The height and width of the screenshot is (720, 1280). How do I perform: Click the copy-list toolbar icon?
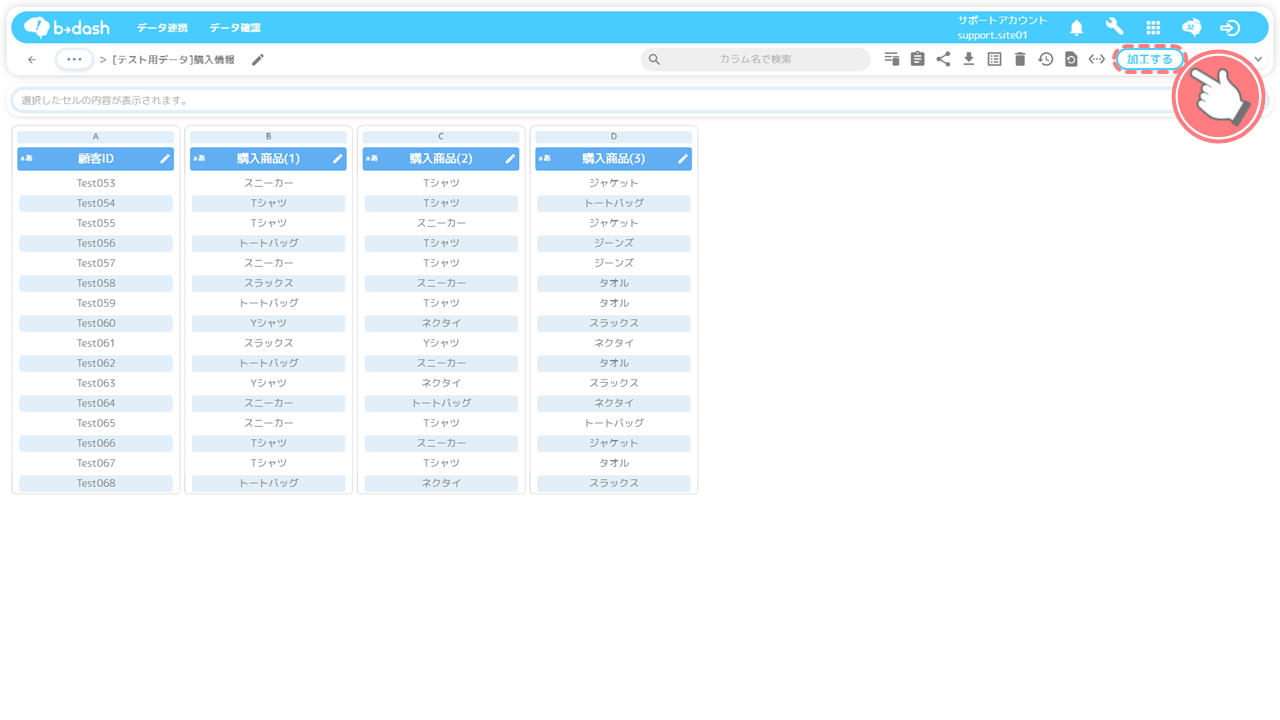click(x=892, y=59)
